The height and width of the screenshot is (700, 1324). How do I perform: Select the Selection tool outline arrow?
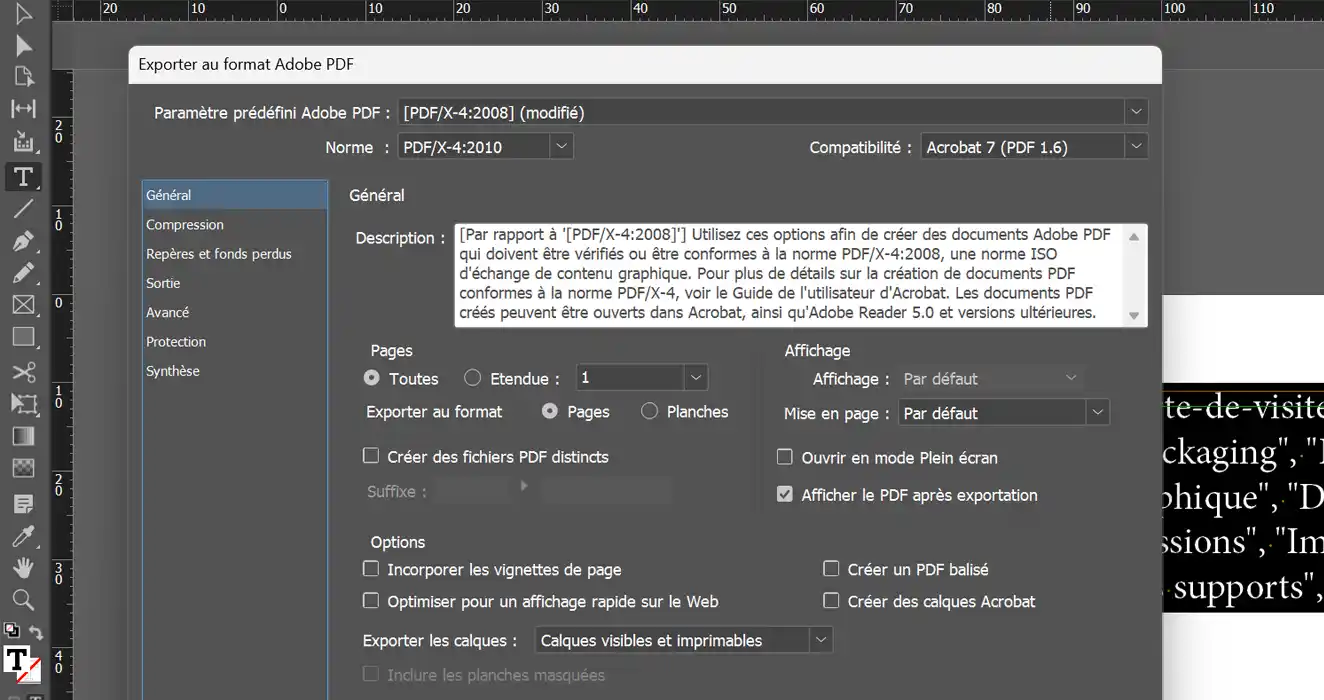23,14
